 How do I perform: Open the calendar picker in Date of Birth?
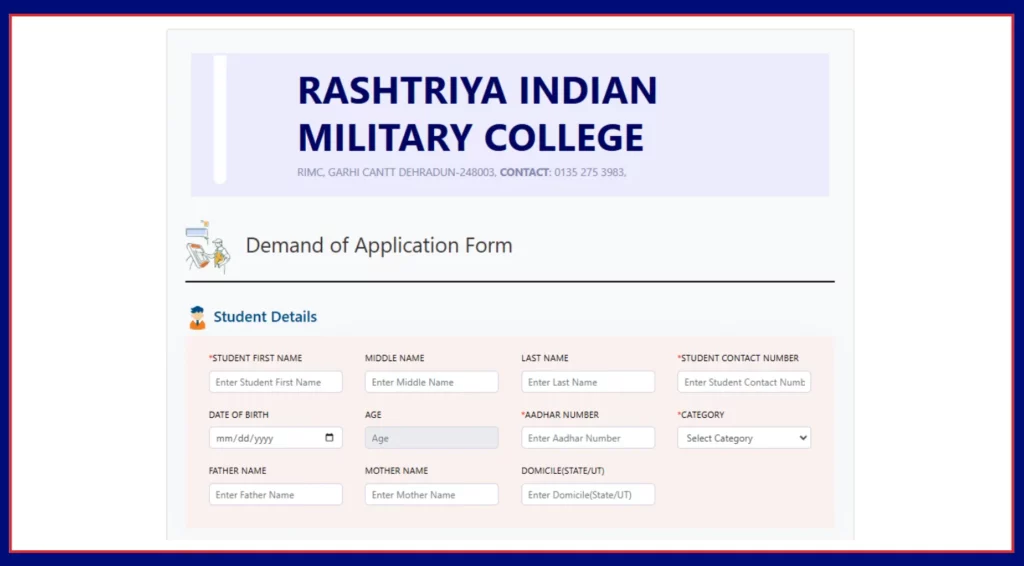coord(330,438)
